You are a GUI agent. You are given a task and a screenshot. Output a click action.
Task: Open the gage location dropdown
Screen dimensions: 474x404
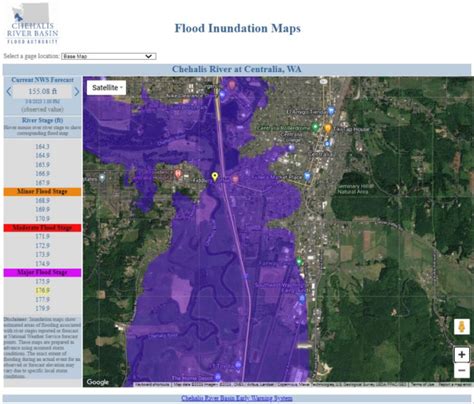coord(109,56)
